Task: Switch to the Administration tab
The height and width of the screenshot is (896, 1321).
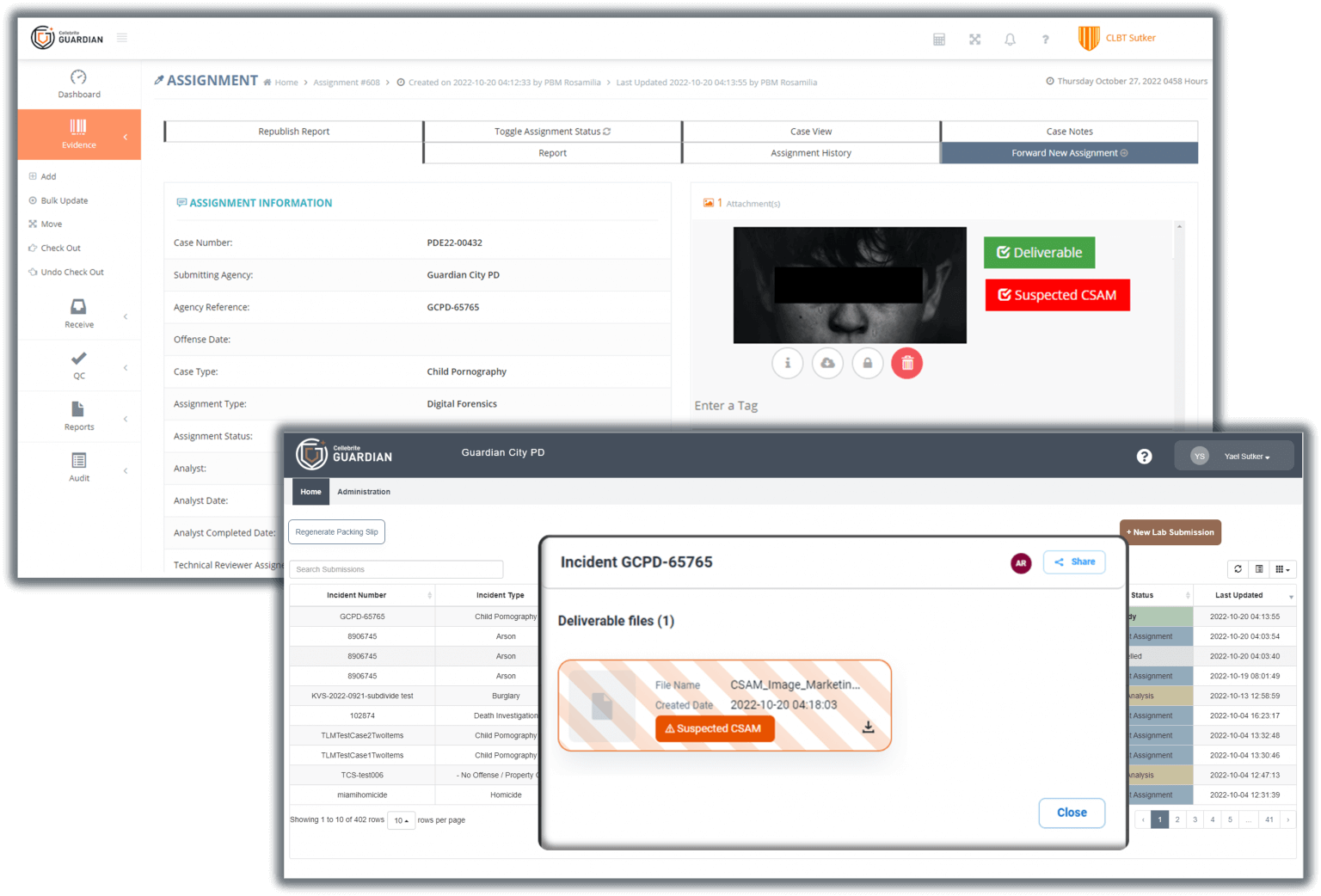Action: pyautogui.click(x=364, y=492)
